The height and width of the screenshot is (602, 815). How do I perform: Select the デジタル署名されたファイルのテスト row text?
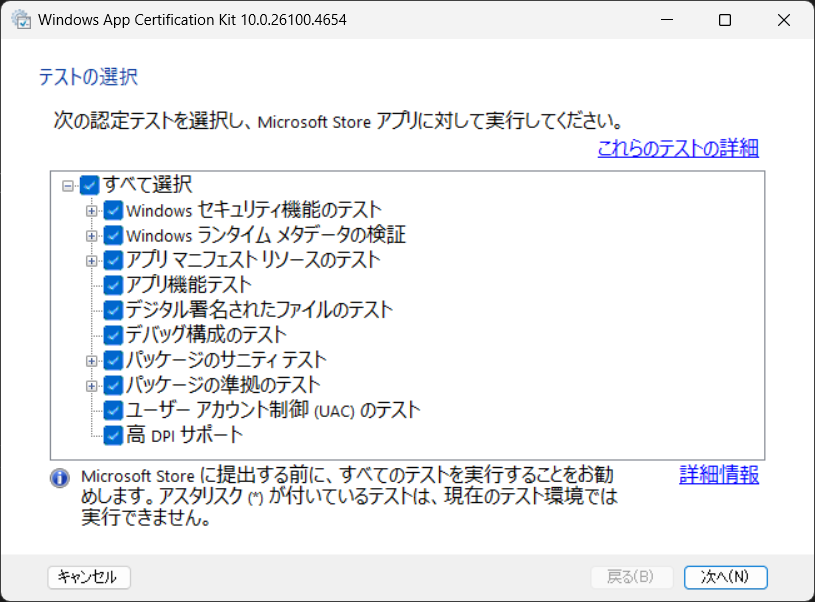click(259, 310)
